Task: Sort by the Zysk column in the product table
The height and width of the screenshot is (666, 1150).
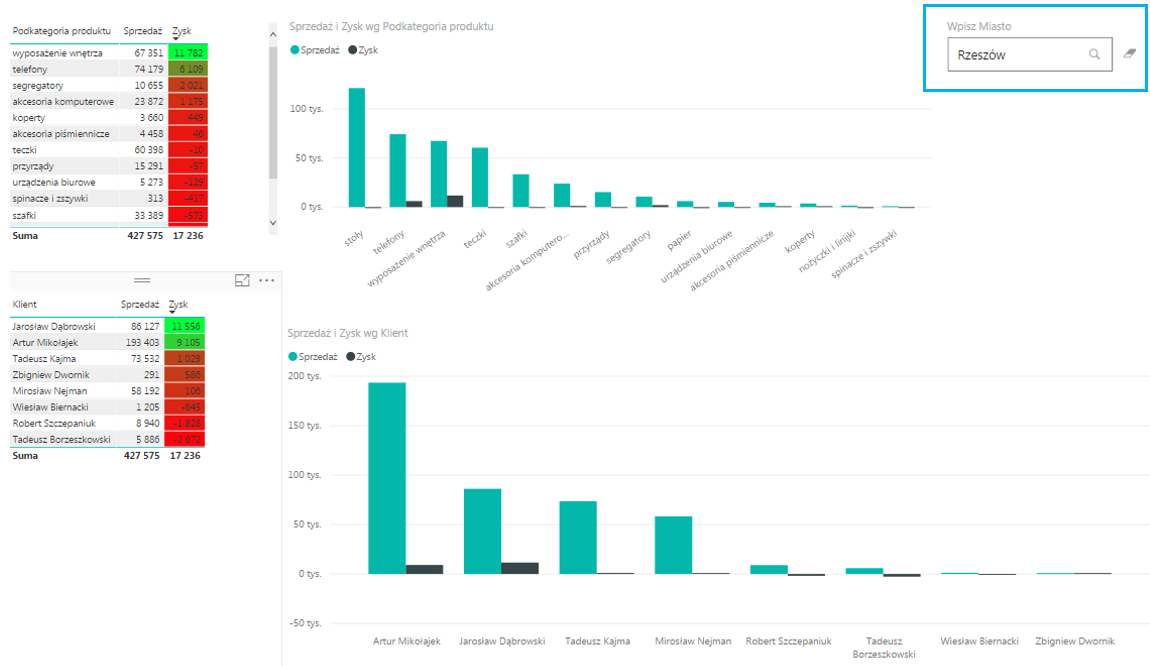Action: (181, 31)
